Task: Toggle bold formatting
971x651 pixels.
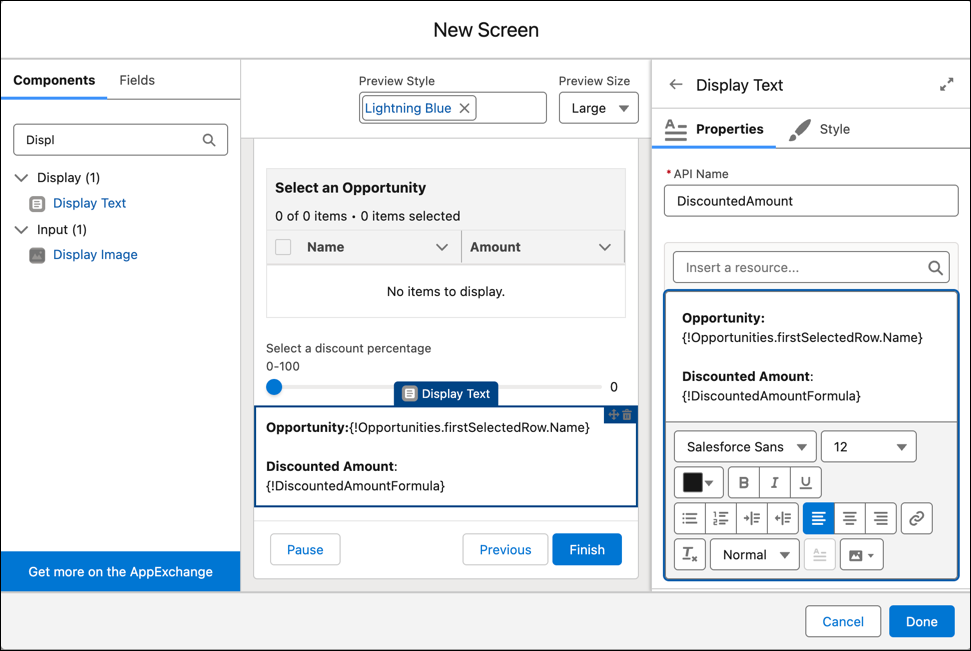Action: coord(744,483)
